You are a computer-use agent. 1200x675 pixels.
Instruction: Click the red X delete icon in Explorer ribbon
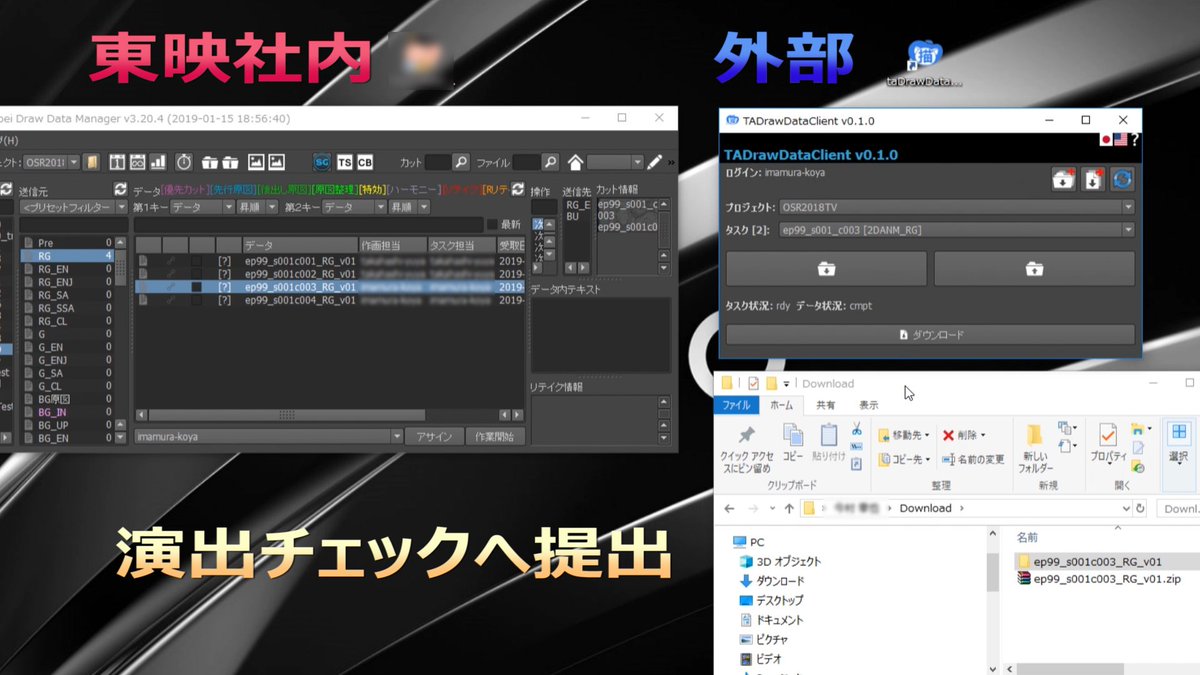949,435
